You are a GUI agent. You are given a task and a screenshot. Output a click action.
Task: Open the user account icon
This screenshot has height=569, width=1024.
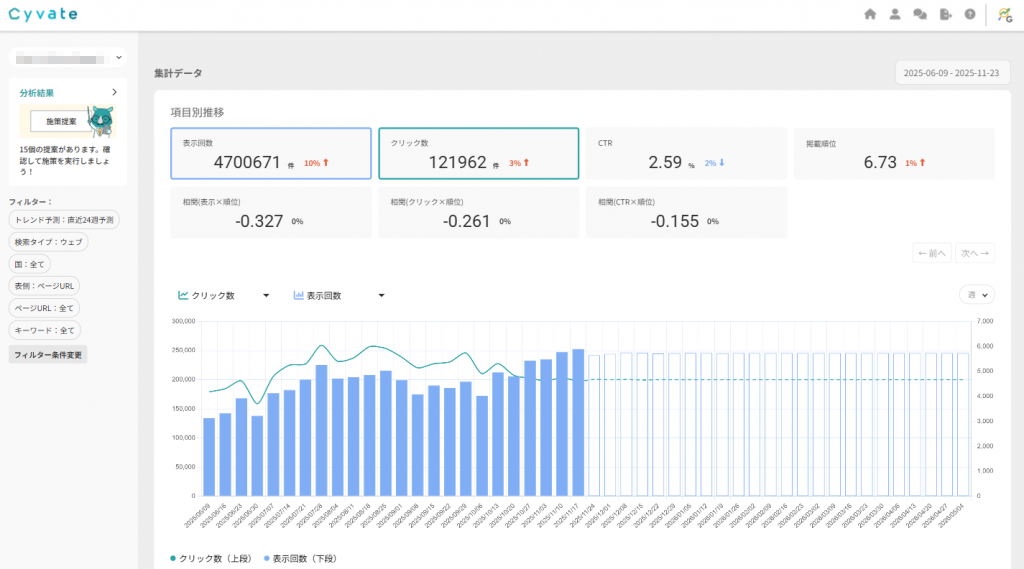click(x=895, y=14)
